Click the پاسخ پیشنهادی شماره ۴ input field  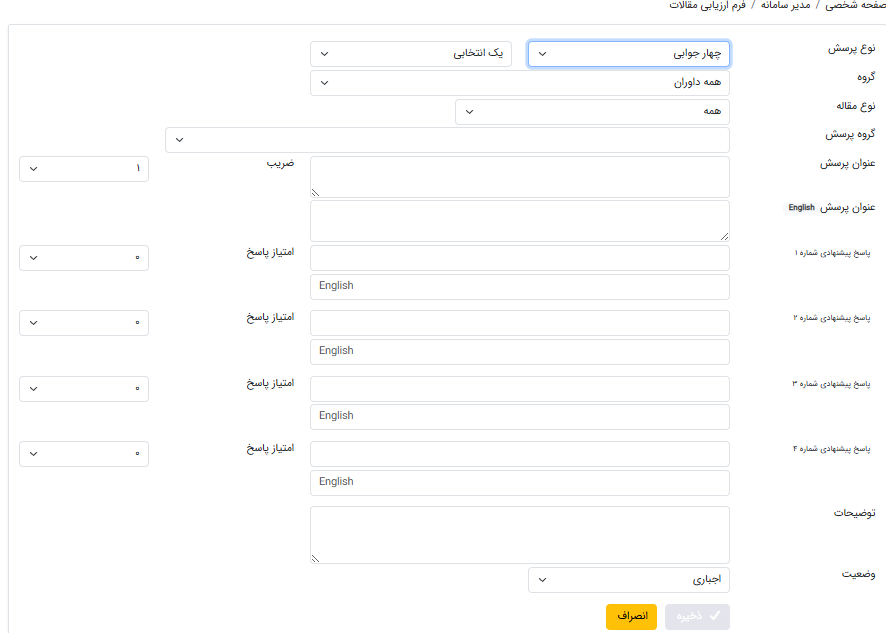click(x=519, y=454)
